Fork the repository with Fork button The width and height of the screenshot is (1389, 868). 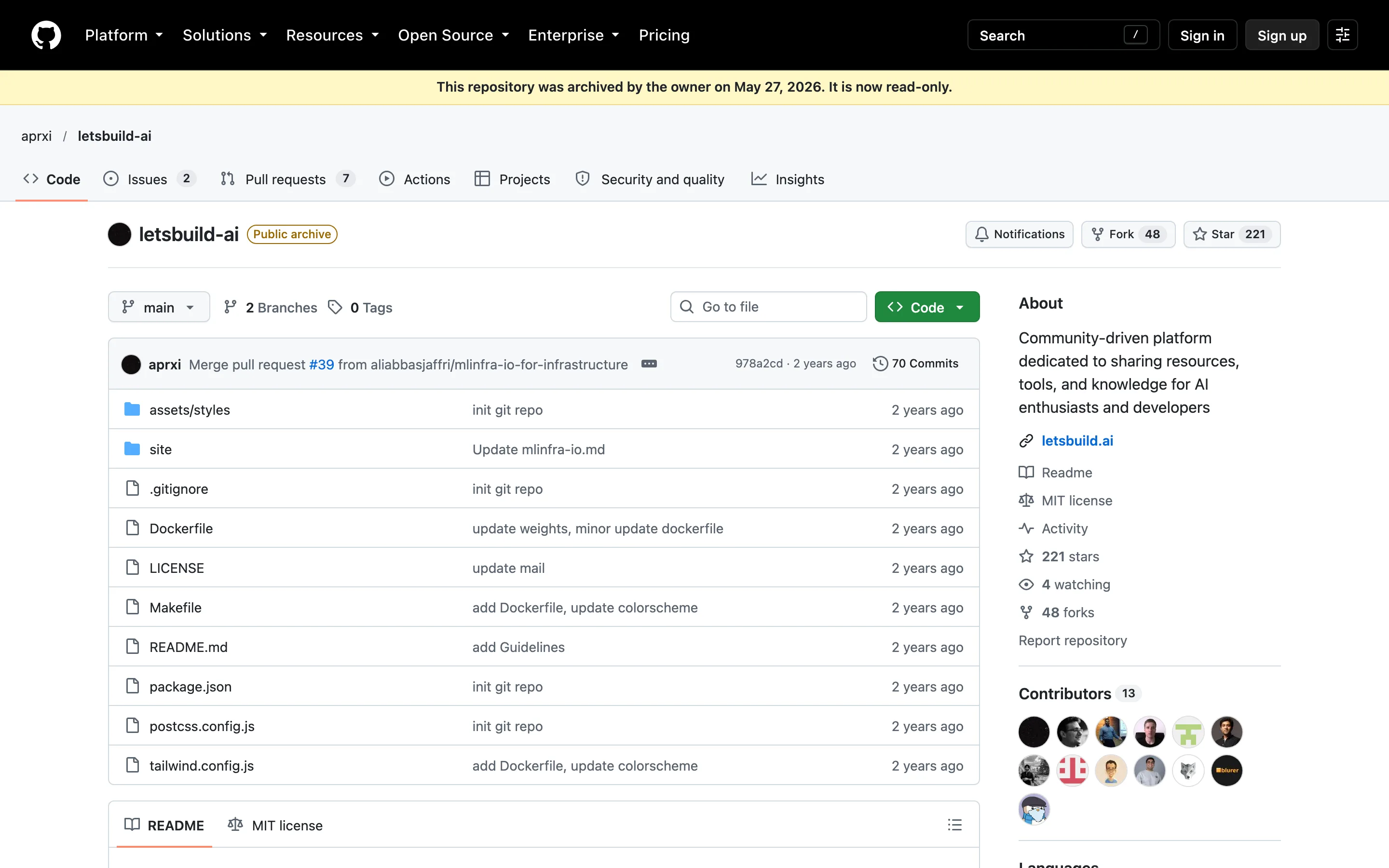click(x=1128, y=234)
